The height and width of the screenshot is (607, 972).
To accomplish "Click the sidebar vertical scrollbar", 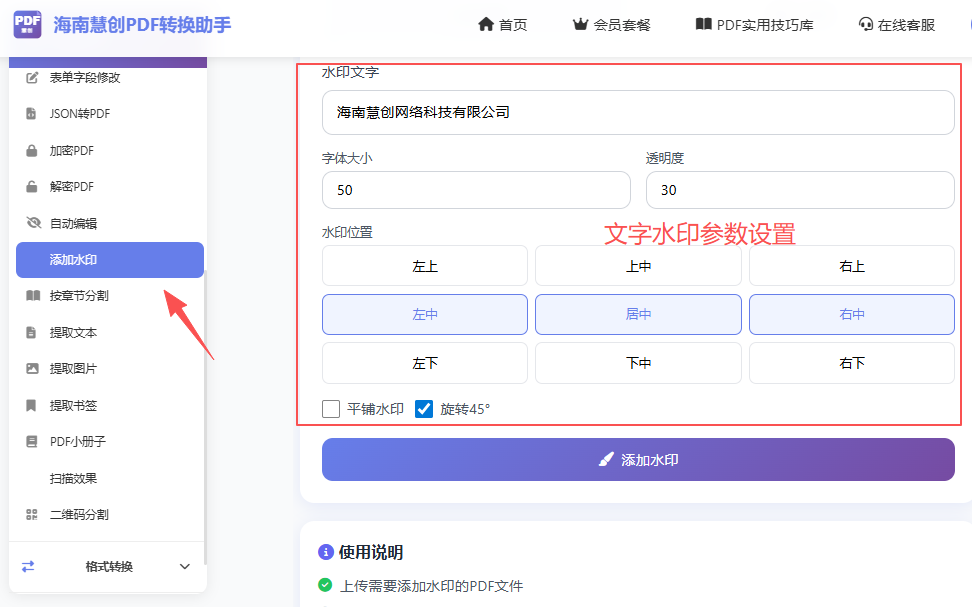I will click(x=205, y=417).
